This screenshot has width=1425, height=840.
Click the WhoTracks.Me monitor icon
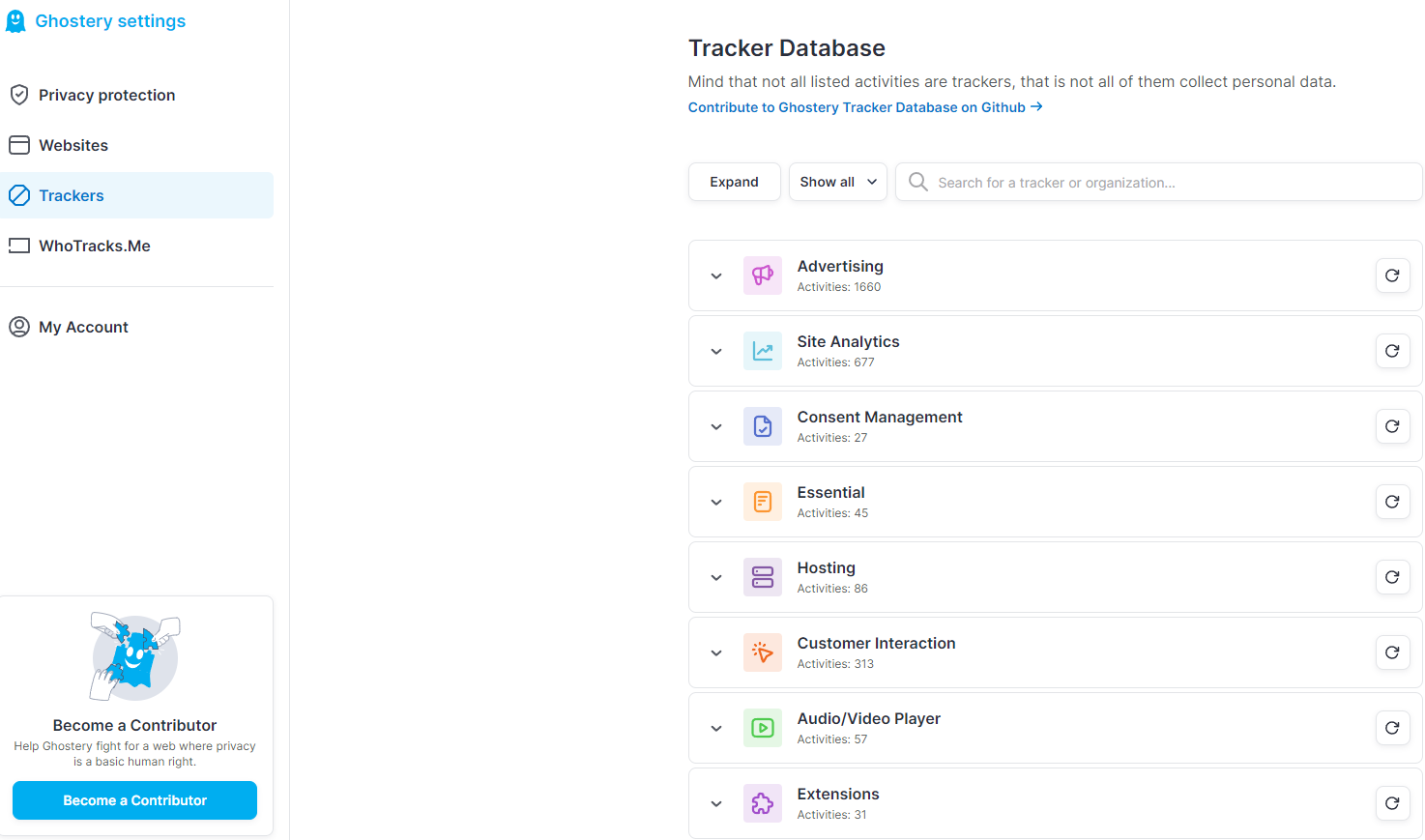pyautogui.click(x=19, y=246)
